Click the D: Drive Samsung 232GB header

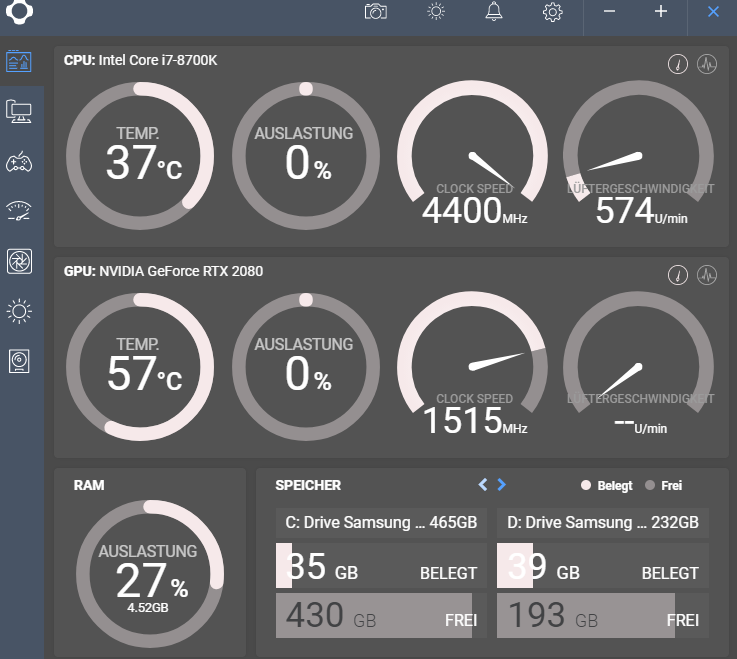pos(603,523)
